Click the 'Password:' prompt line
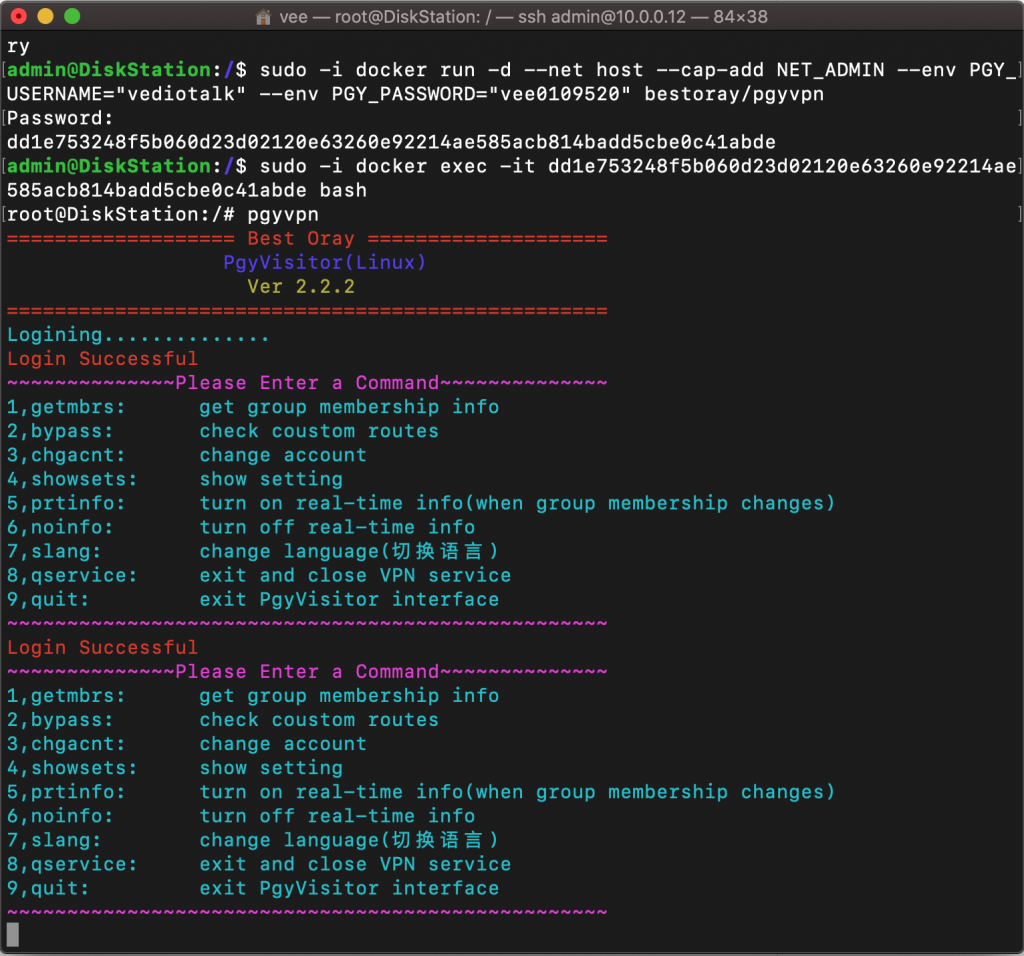The height and width of the screenshot is (956, 1024). tap(60, 118)
